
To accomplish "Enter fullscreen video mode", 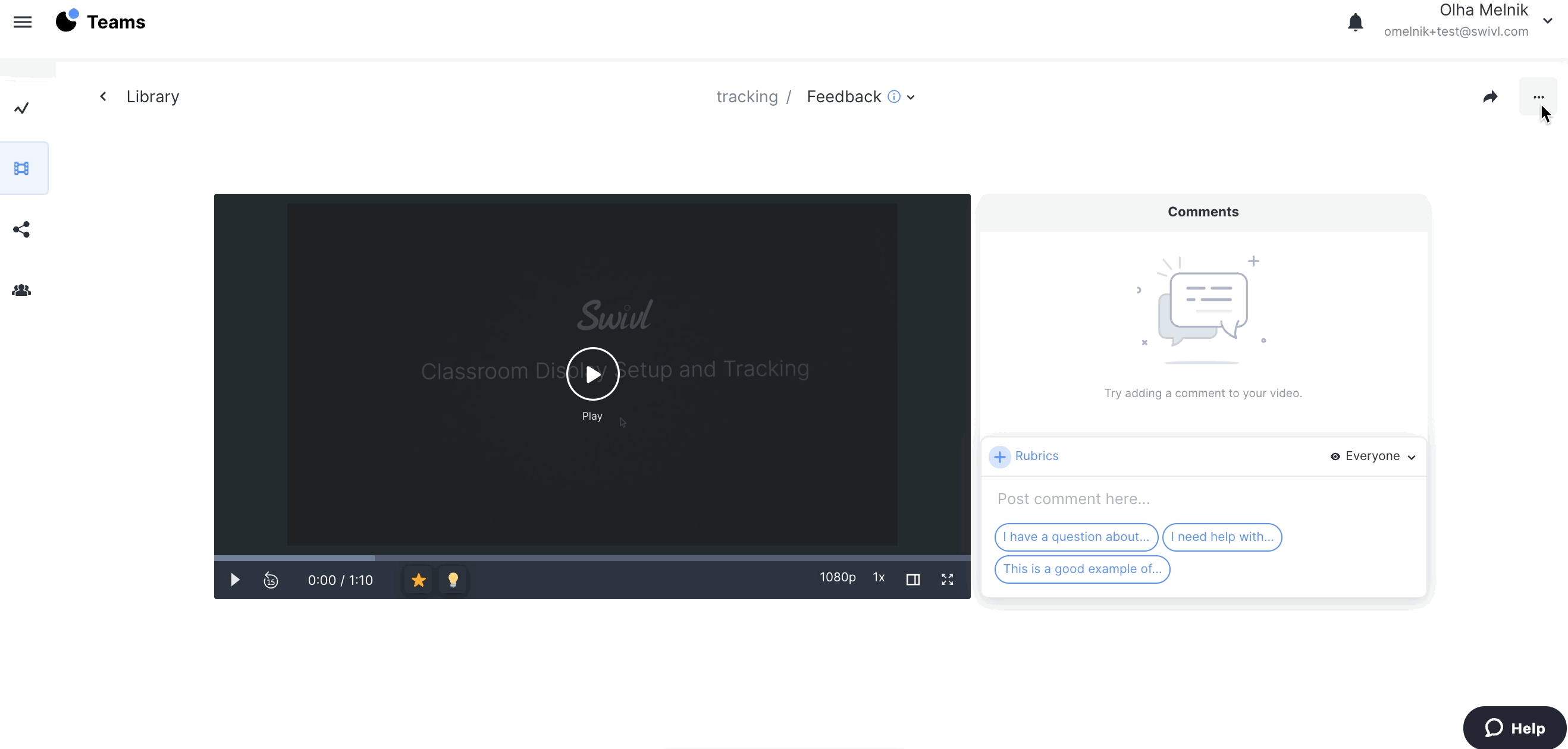I will pyautogui.click(x=947, y=580).
